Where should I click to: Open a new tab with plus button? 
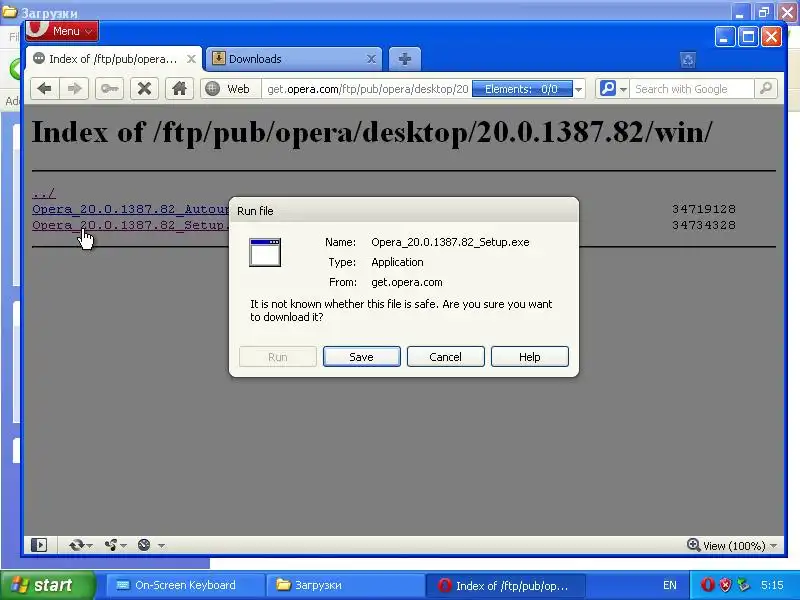(405, 59)
